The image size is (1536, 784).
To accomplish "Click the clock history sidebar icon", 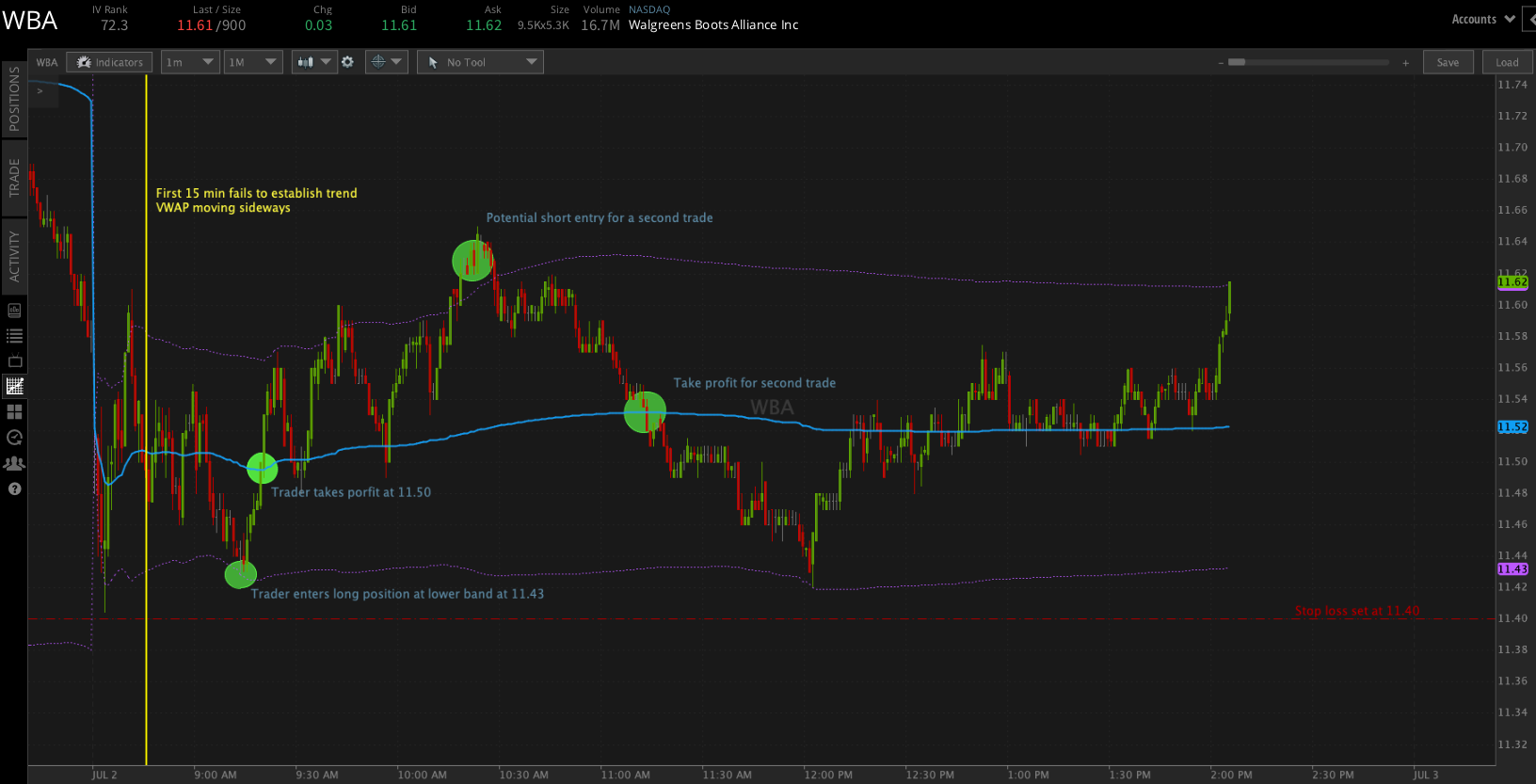I will (x=14, y=437).
